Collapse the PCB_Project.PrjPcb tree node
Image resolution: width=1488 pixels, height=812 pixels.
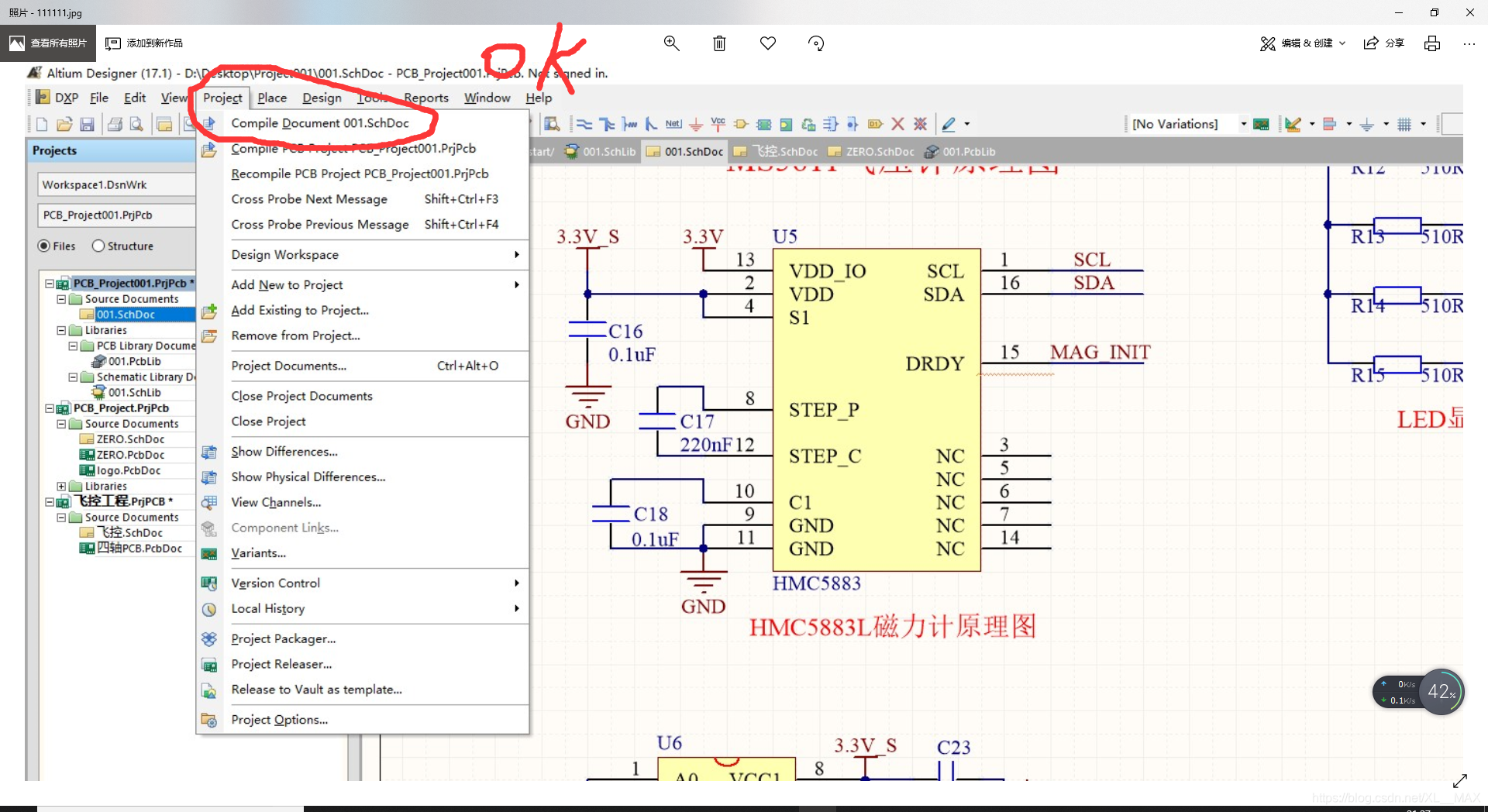click(x=50, y=408)
